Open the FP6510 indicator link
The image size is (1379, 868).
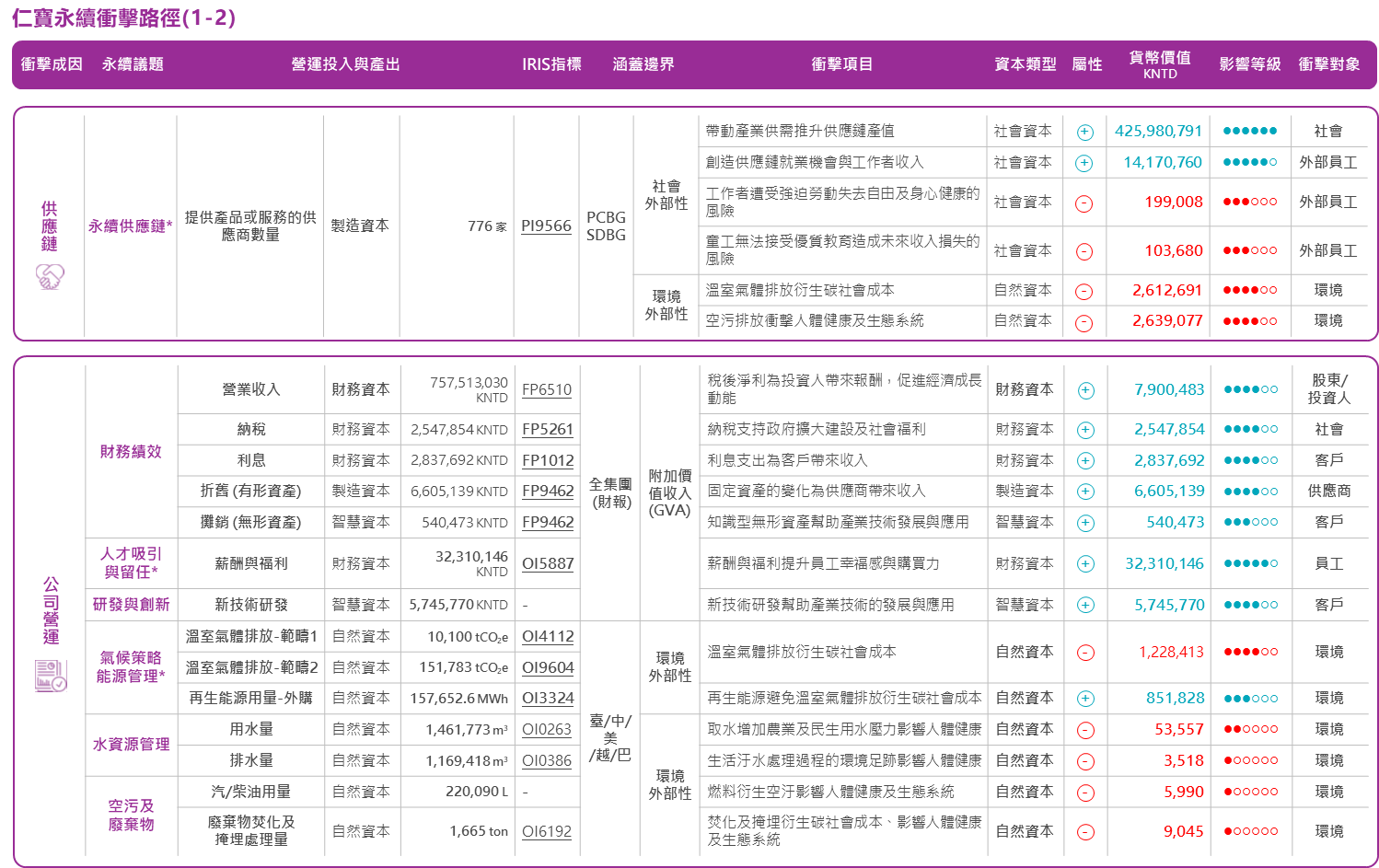(547, 389)
